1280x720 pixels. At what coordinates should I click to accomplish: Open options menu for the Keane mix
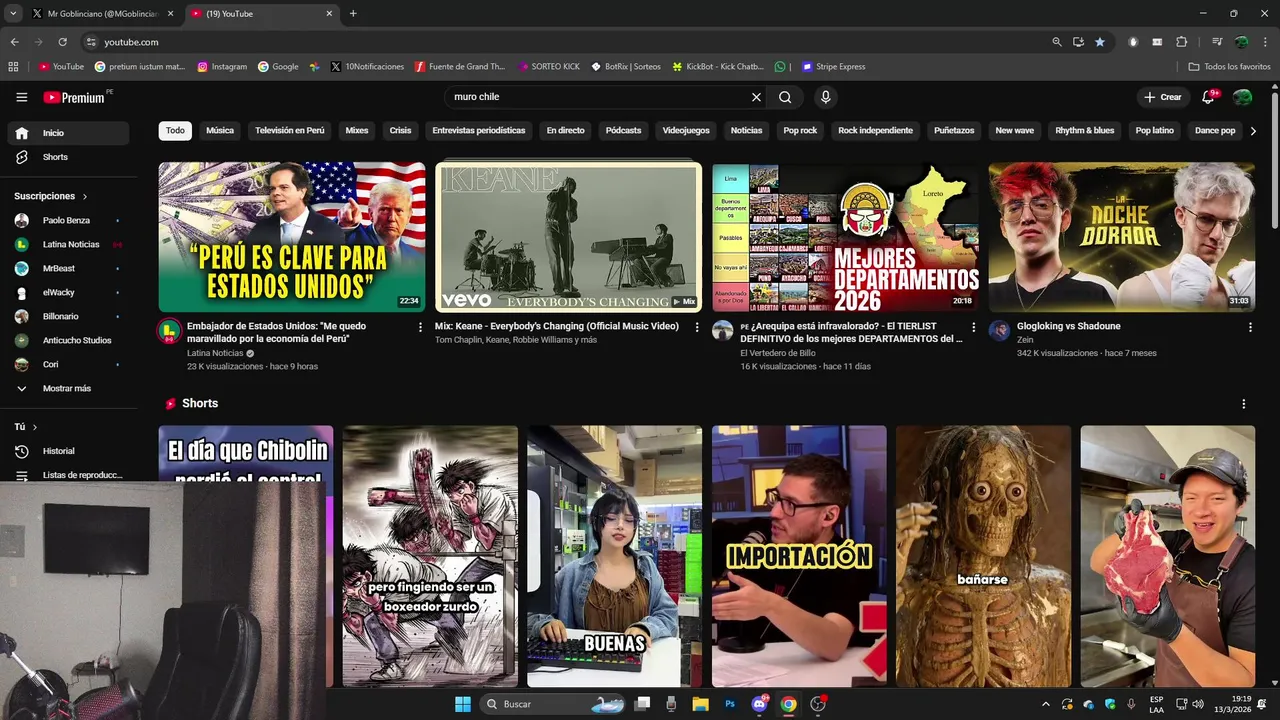click(x=697, y=327)
